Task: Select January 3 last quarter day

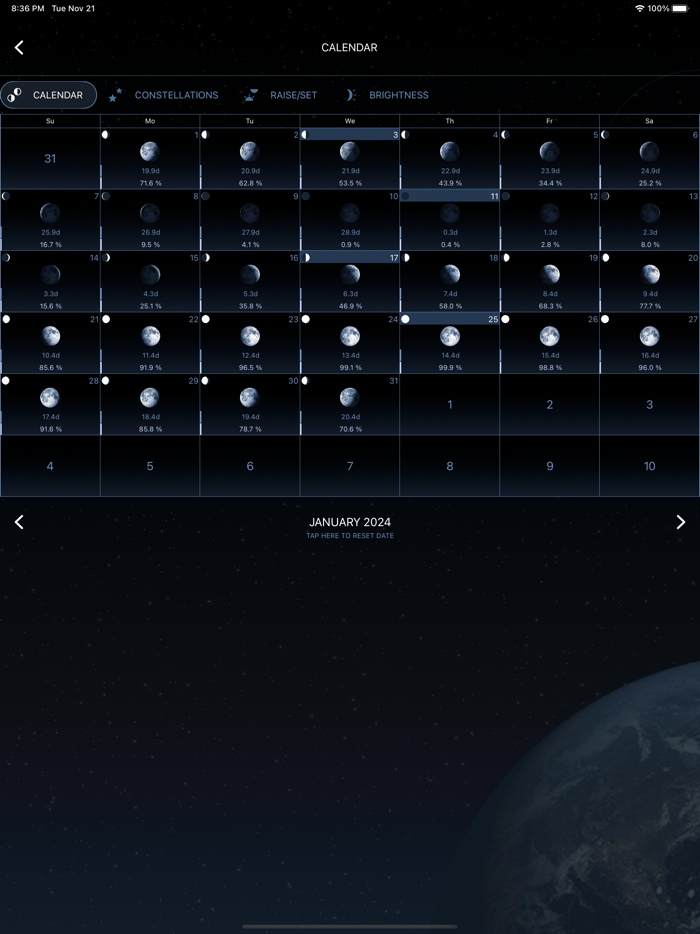Action: click(x=350, y=158)
